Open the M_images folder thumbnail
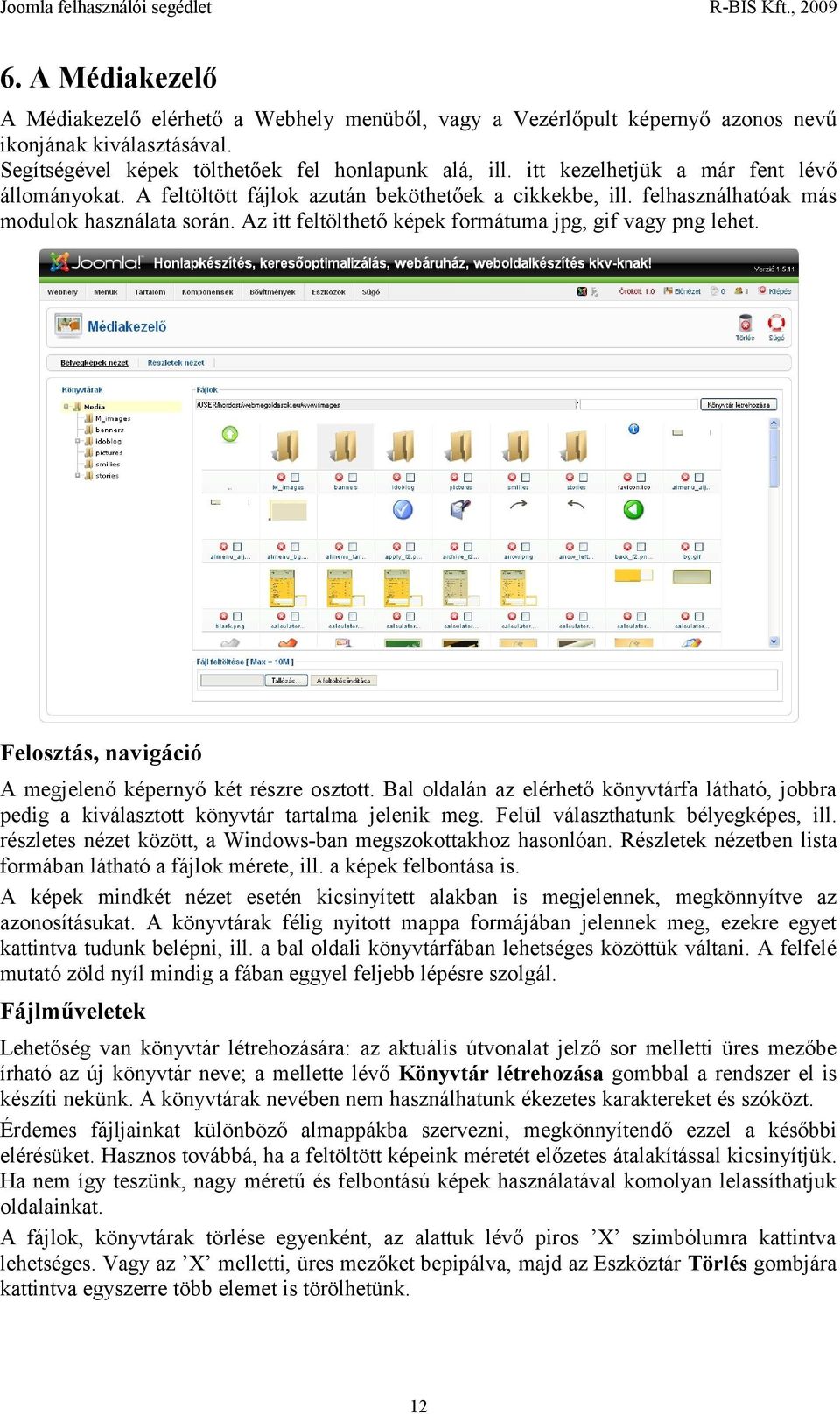Screen dimensions: 840x1414 click(x=285, y=445)
